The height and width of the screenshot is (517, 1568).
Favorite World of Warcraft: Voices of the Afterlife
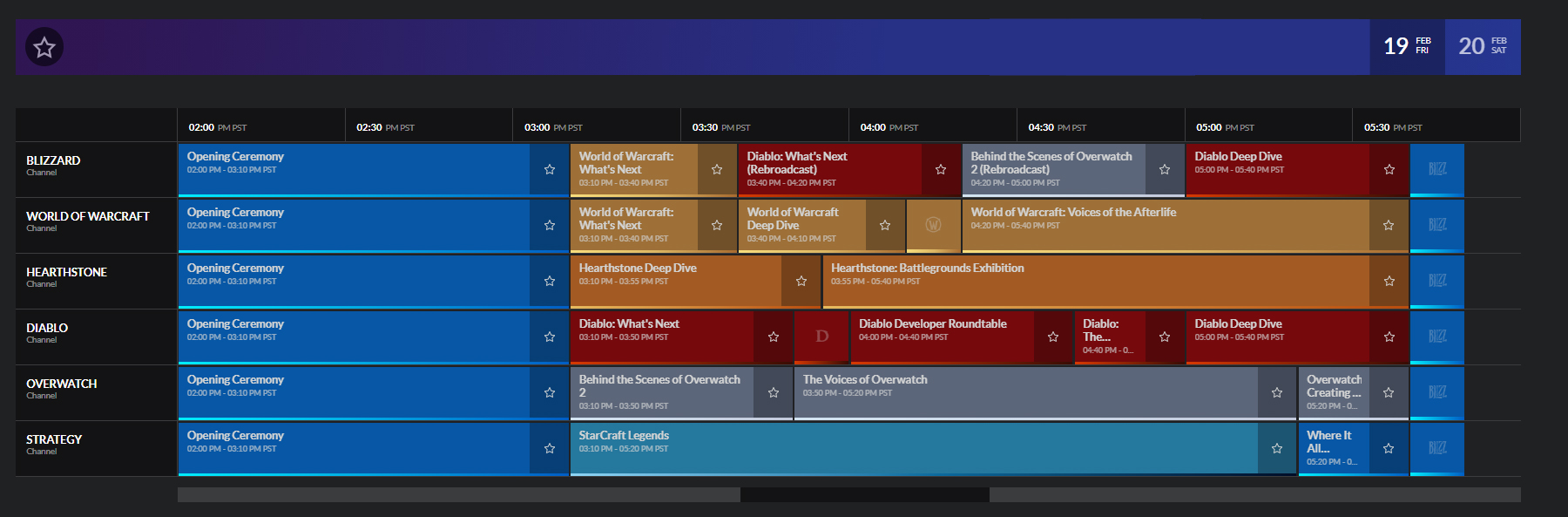click(x=1389, y=225)
